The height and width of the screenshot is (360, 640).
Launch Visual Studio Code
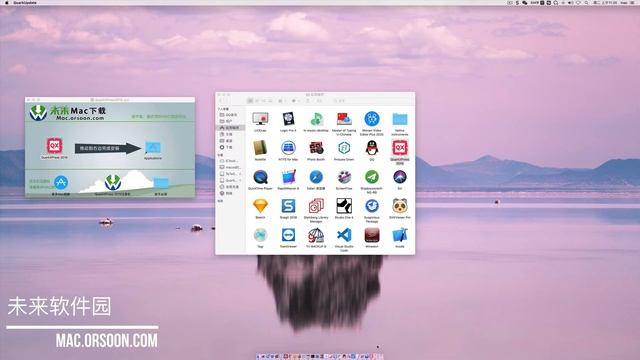coord(344,235)
